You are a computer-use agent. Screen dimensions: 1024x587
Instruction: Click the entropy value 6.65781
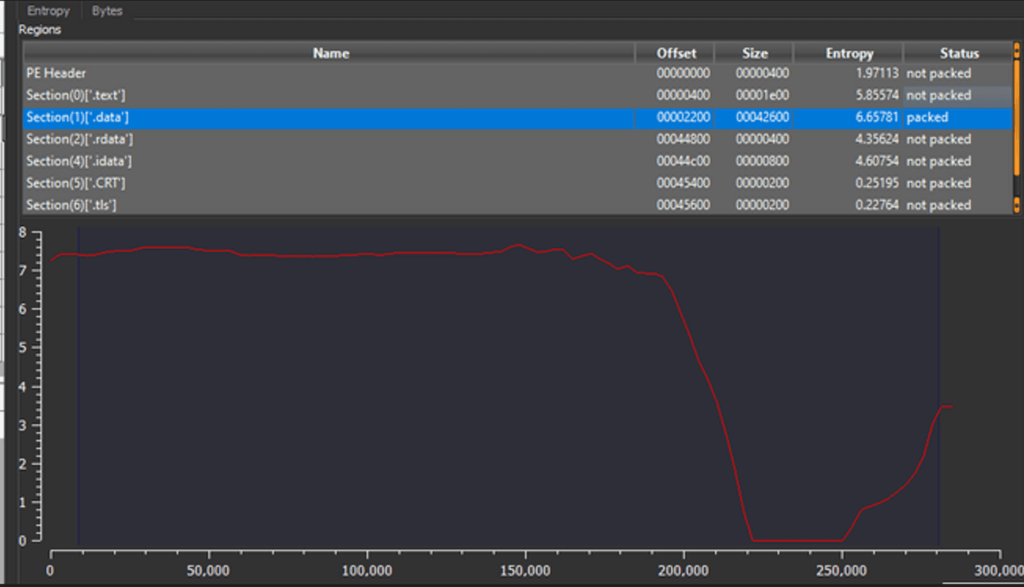877,118
